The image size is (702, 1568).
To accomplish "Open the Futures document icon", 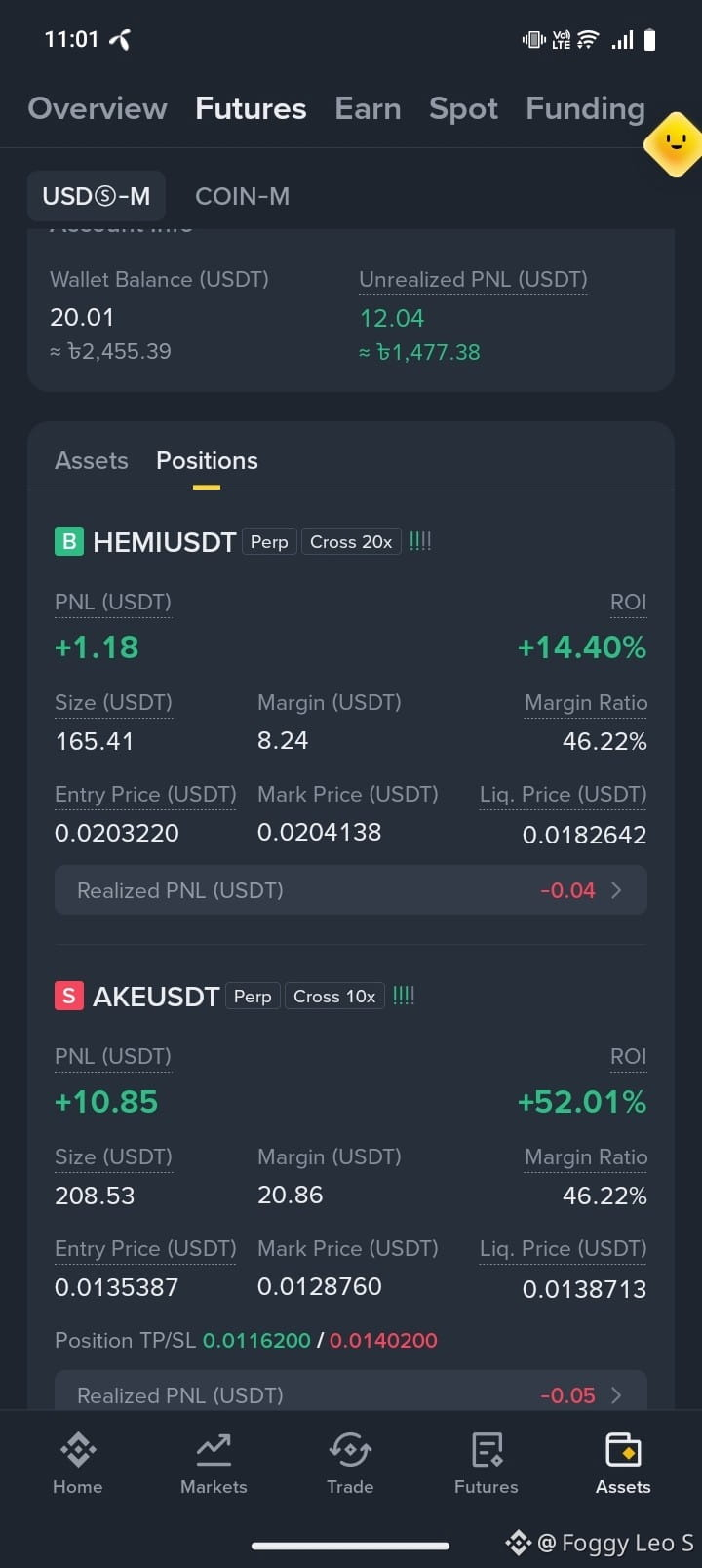I will tap(487, 1450).
